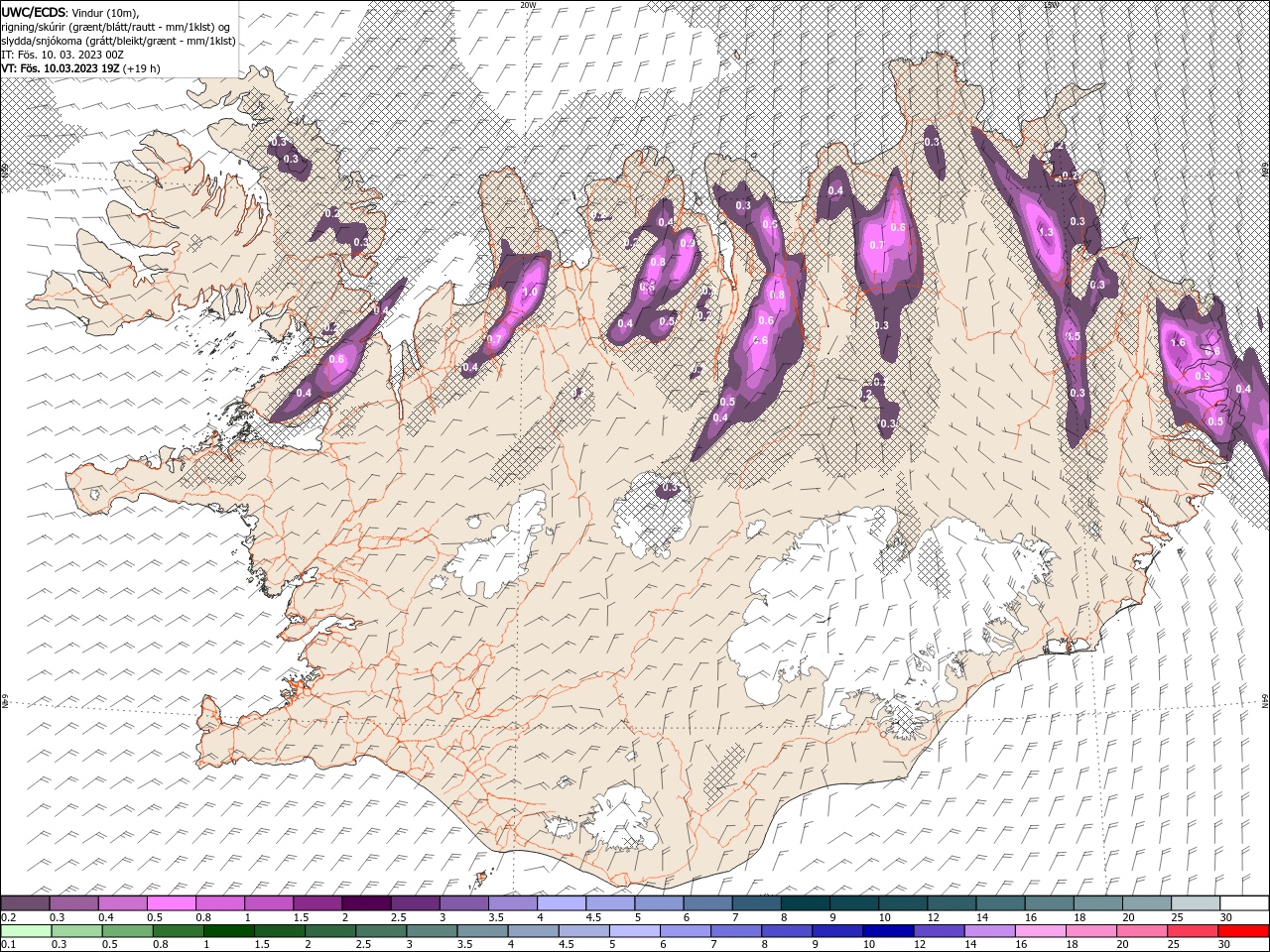
Task: Click the rain scale swatch labeled 2
Action: pyautogui.click(x=329, y=931)
